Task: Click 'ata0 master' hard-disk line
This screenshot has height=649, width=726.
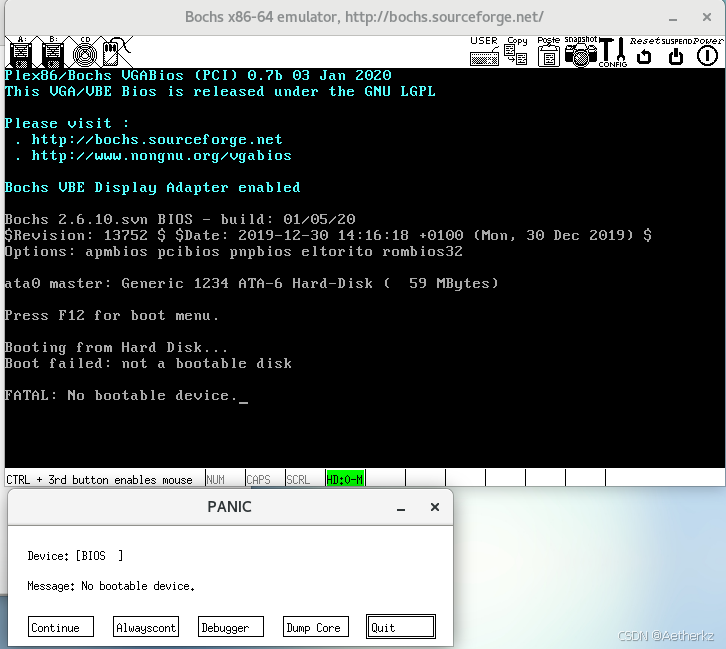Action: coord(251,283)
